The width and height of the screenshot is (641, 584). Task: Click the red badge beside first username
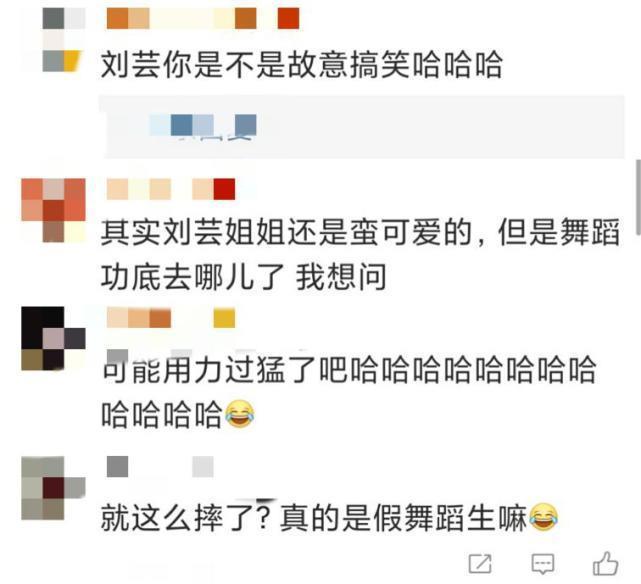click(288, 19)
